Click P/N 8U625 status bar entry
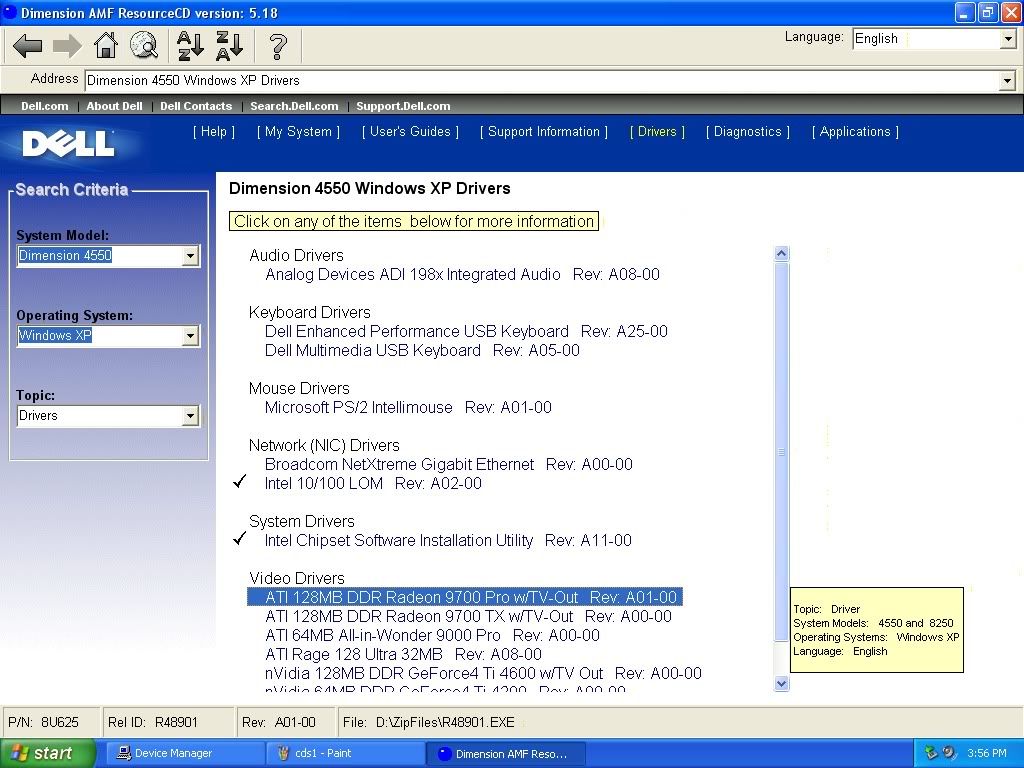 [x=43, y=722]
